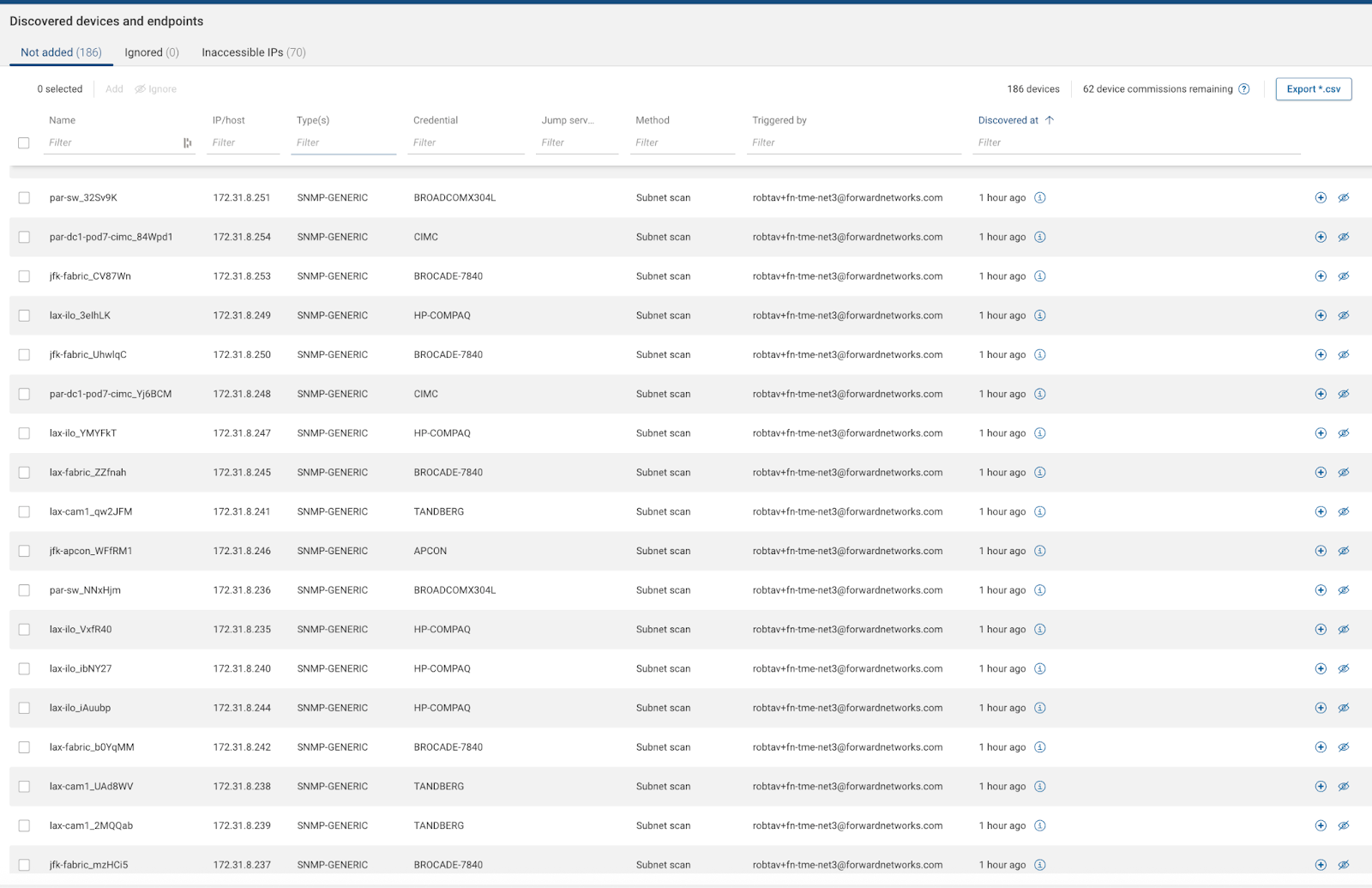Select the 186 devices count label
This screenshot has height=888, width=1372.
pos(1033,89)
